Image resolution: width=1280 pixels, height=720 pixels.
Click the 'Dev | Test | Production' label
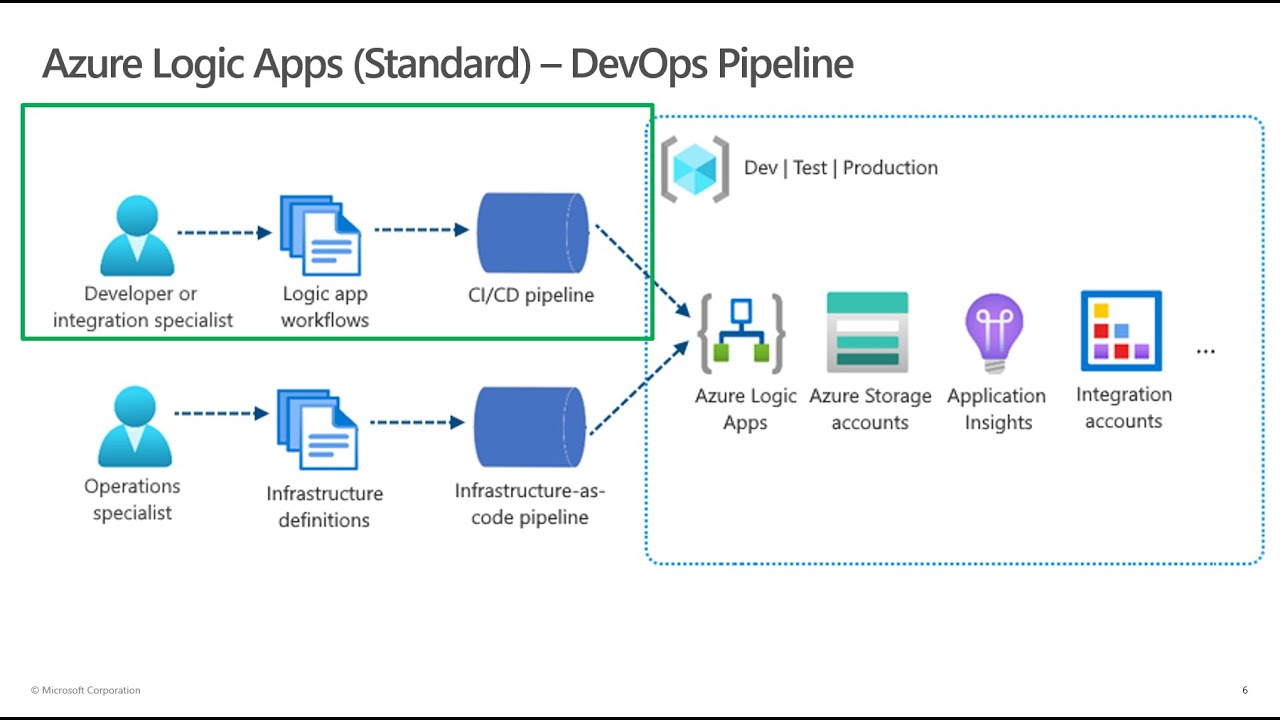(x=841, y=168)
